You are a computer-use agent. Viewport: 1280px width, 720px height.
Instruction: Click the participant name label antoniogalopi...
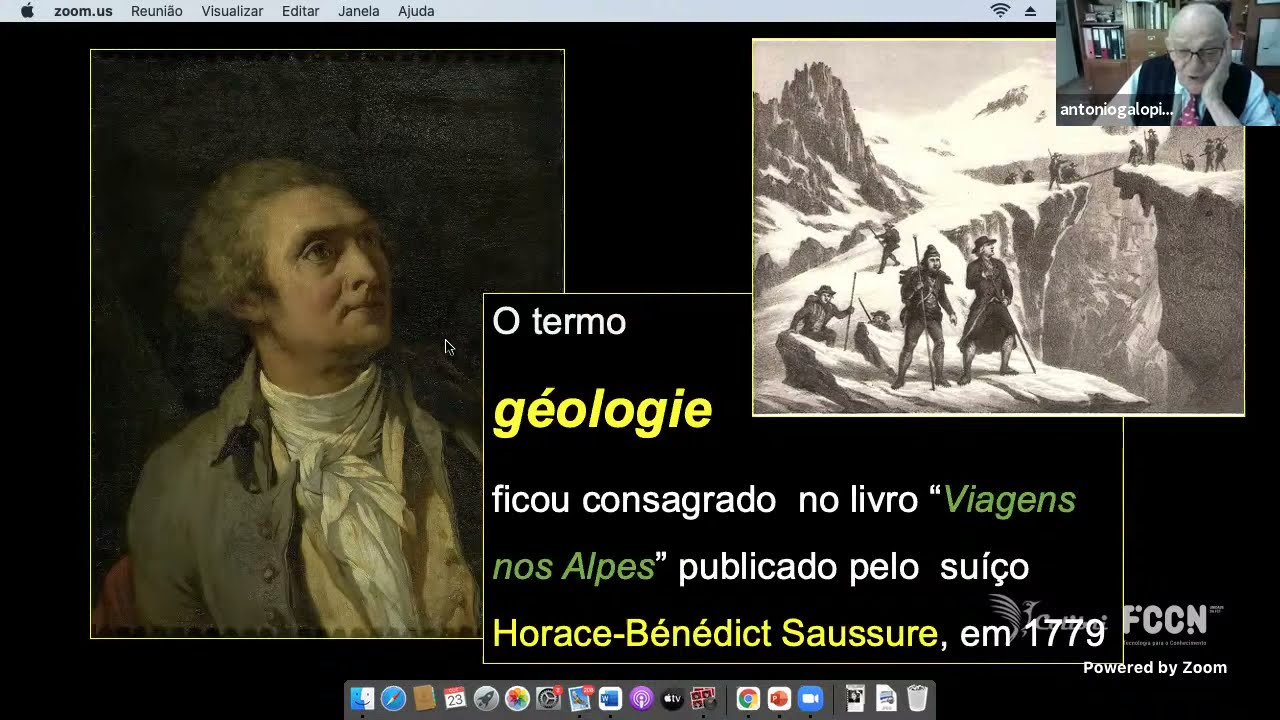(x=1116, y=110)
